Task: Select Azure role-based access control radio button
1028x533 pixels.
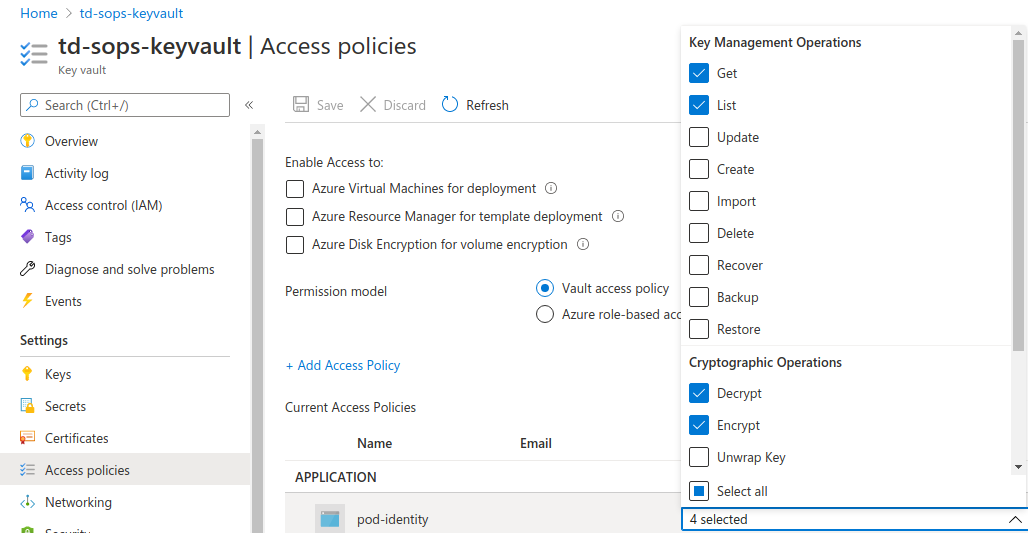Action: click(x=545, y=314)
